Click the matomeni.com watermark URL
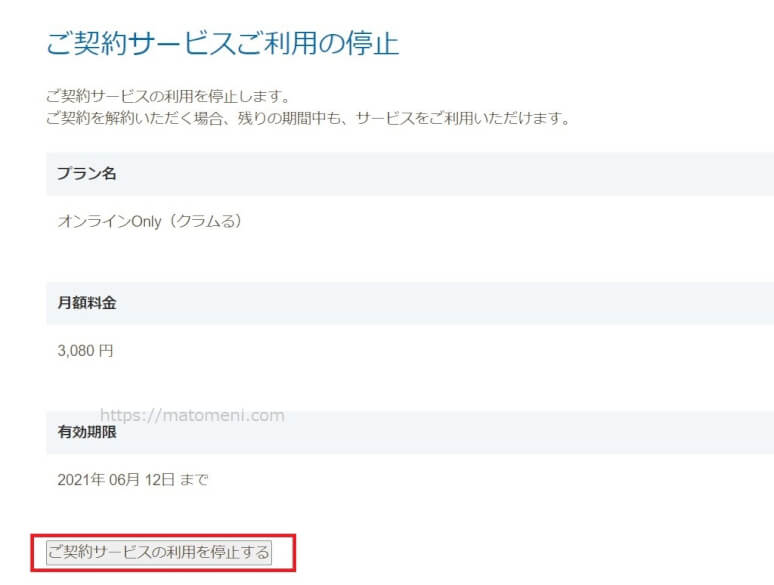 coord(193,416)
